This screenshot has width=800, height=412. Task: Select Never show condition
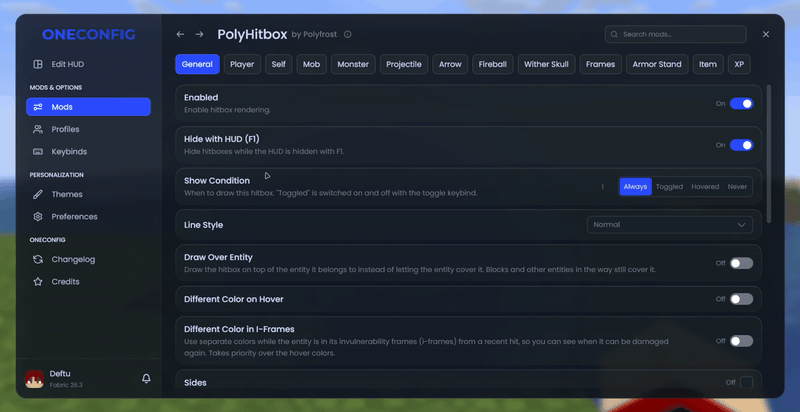coord(737,187)
